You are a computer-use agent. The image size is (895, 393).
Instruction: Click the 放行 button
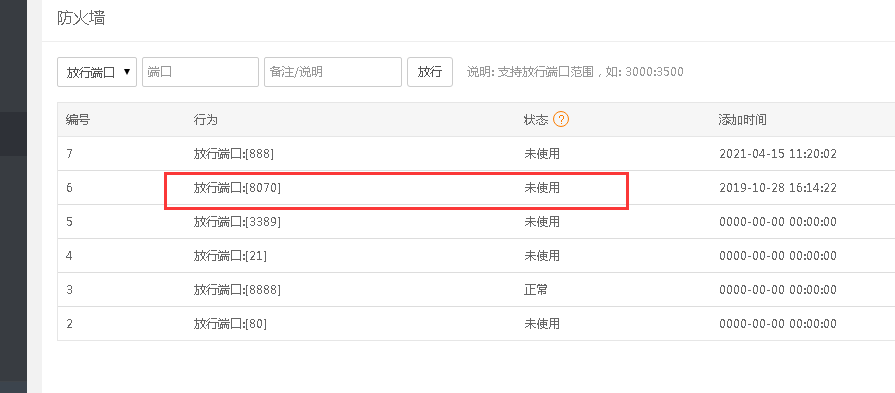[x=430, y=72]
